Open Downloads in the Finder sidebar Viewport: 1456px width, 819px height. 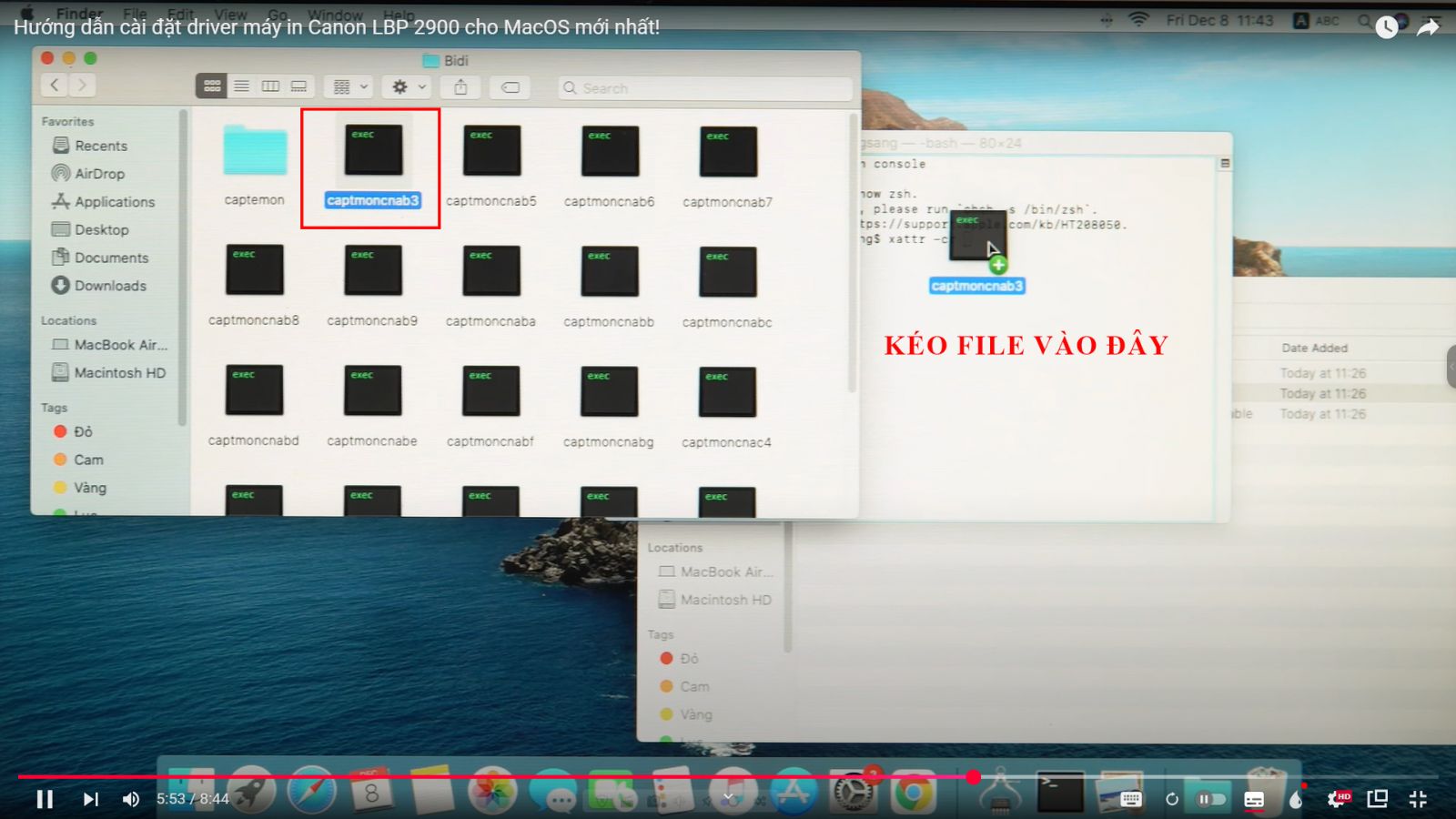click(x=99, y=286)
